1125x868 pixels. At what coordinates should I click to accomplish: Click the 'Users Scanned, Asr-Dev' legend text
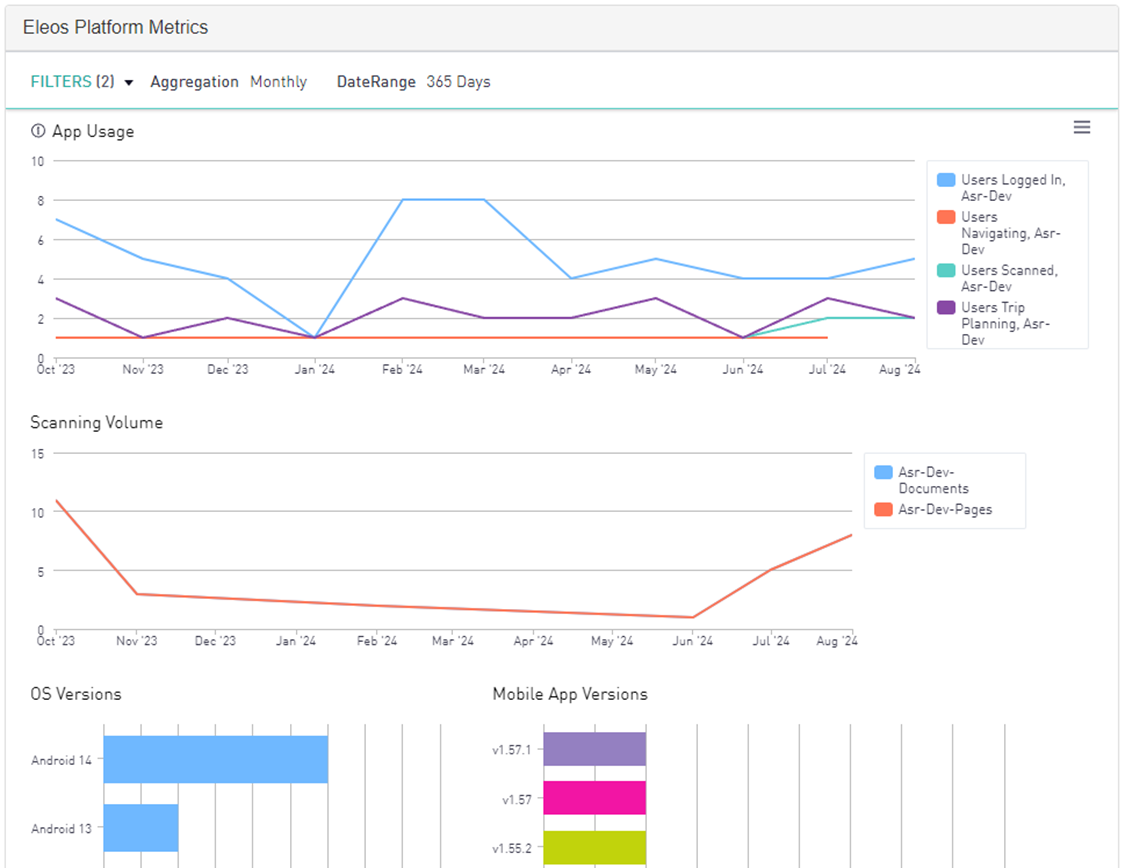tap(1009, 278)
